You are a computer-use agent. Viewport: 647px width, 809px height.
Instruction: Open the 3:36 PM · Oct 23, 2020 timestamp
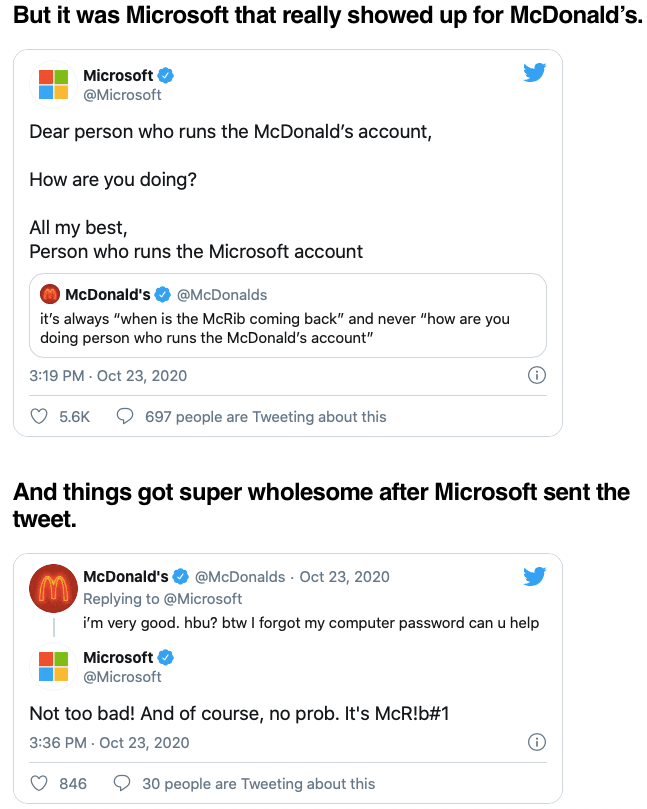[x=109, y=742]
